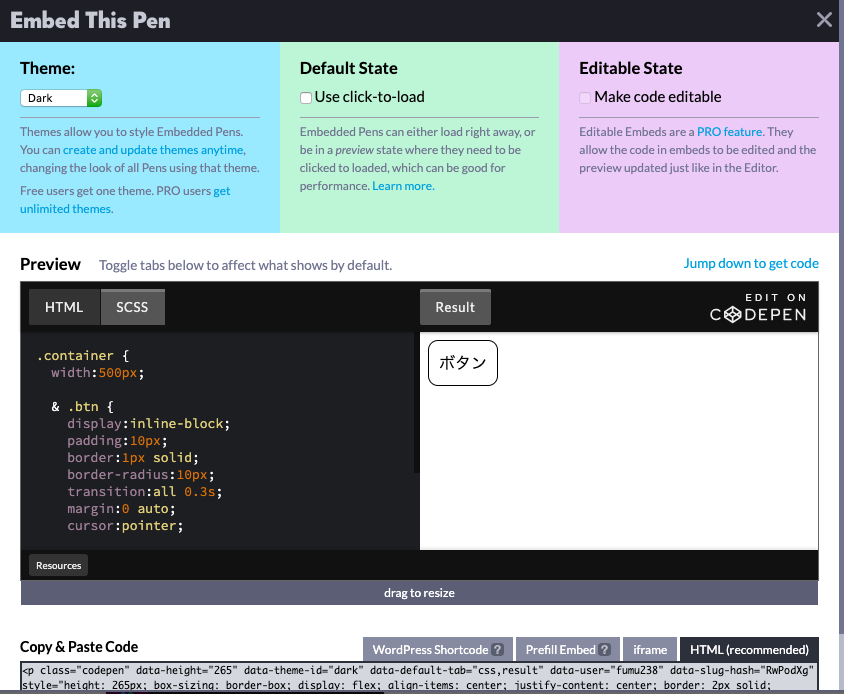
Task: Select the iframe embed option
Action: point(649,649)
